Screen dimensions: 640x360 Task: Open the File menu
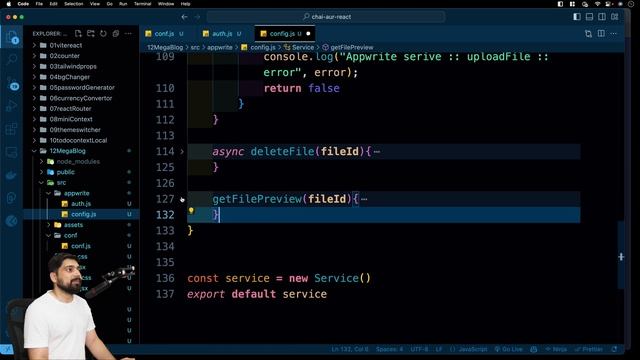tap(39, 4)
